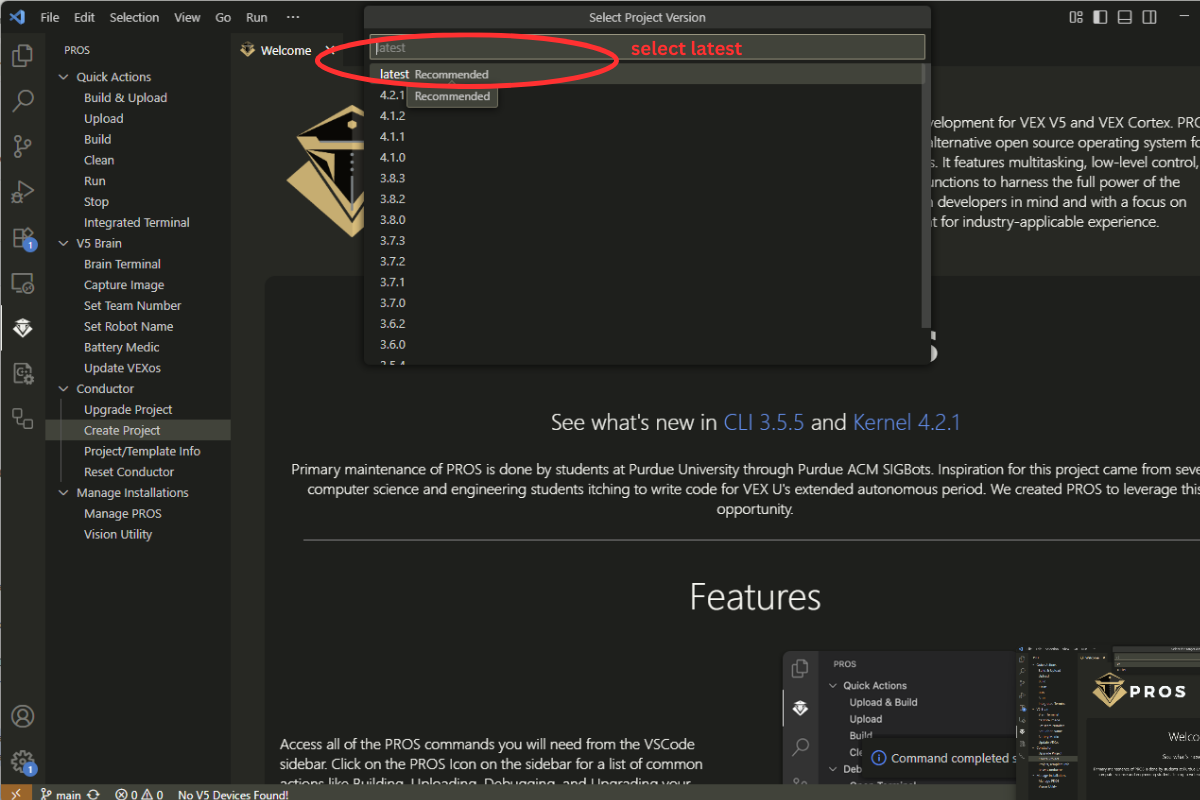Open the Extensions view icon
The image size is (1200, 800).
pos(22,238)
